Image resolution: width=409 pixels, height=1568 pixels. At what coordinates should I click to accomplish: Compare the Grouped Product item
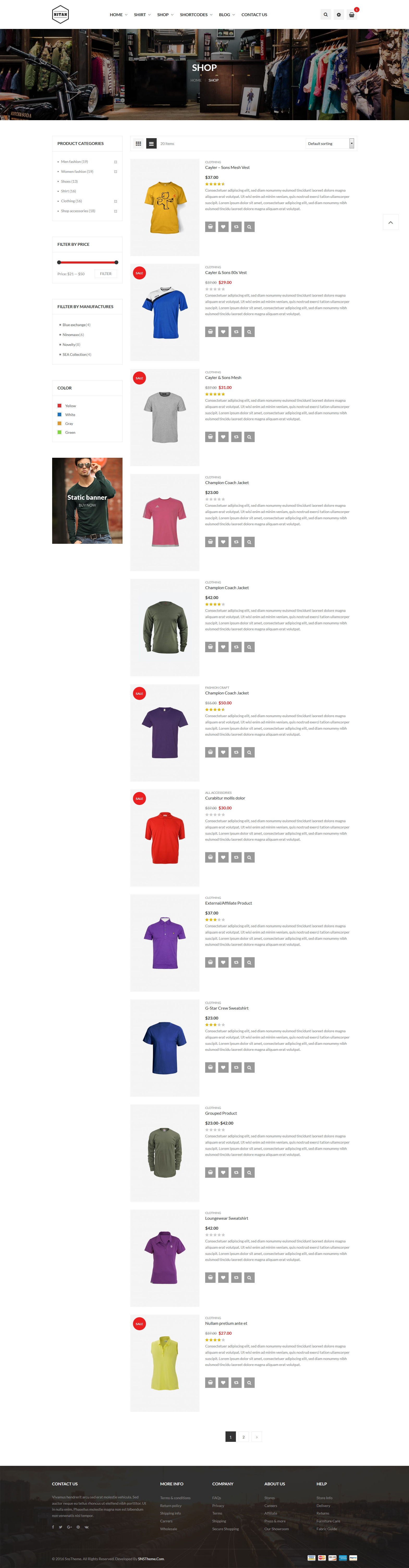(x=236, y=1172)
